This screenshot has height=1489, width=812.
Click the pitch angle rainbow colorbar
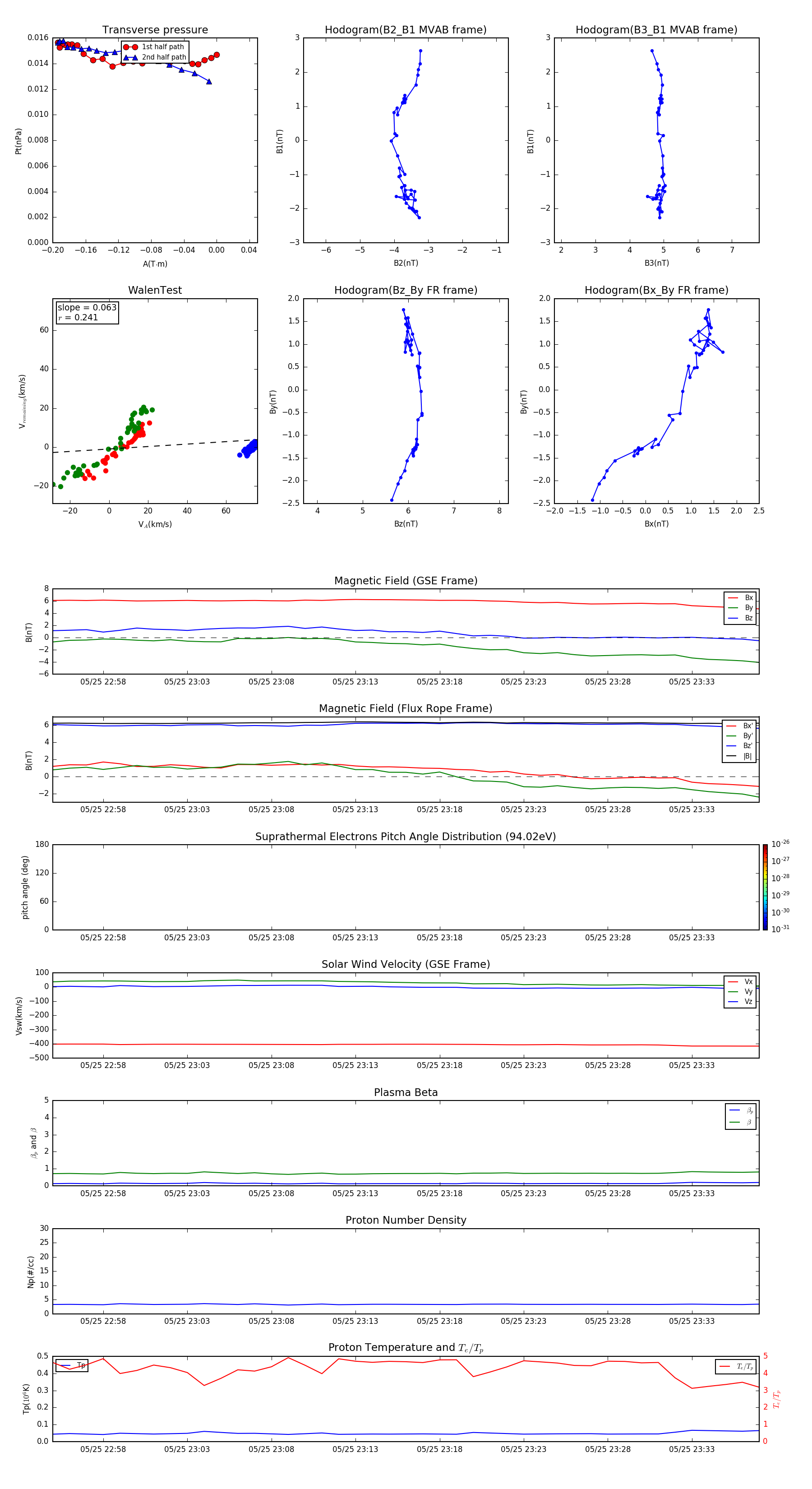pos(765,887)
